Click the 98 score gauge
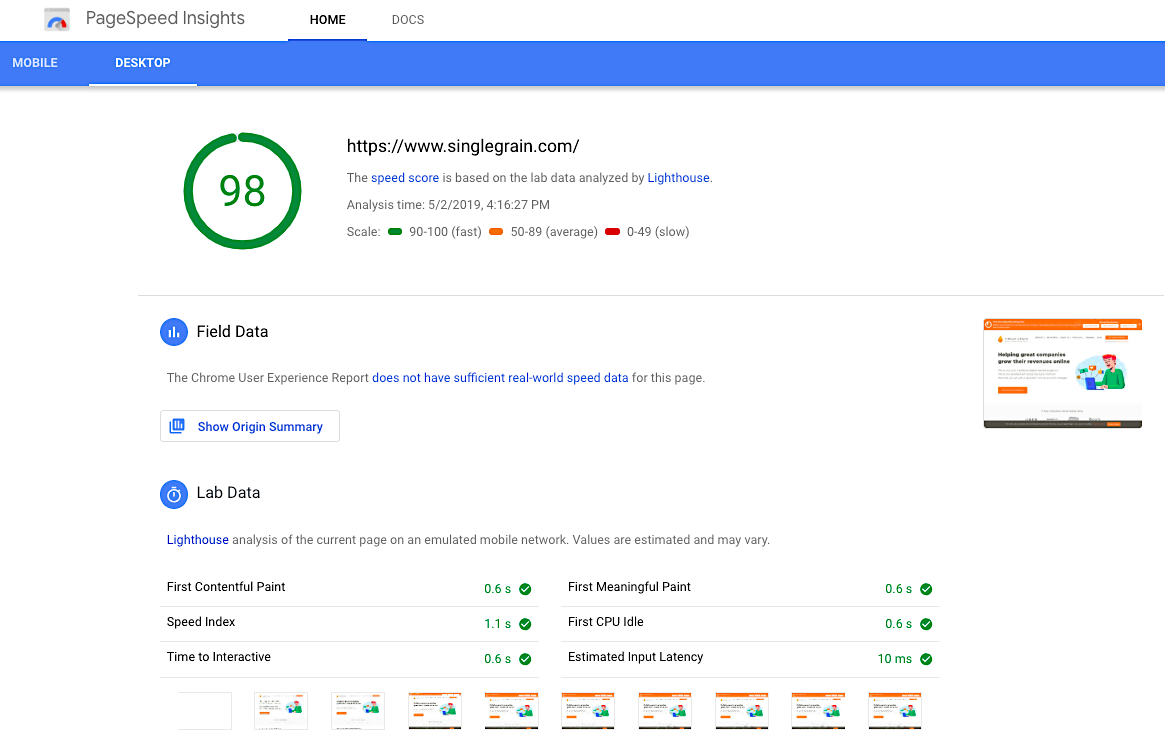The height and width of the screenshot is (740, 1165). [242, 191]
